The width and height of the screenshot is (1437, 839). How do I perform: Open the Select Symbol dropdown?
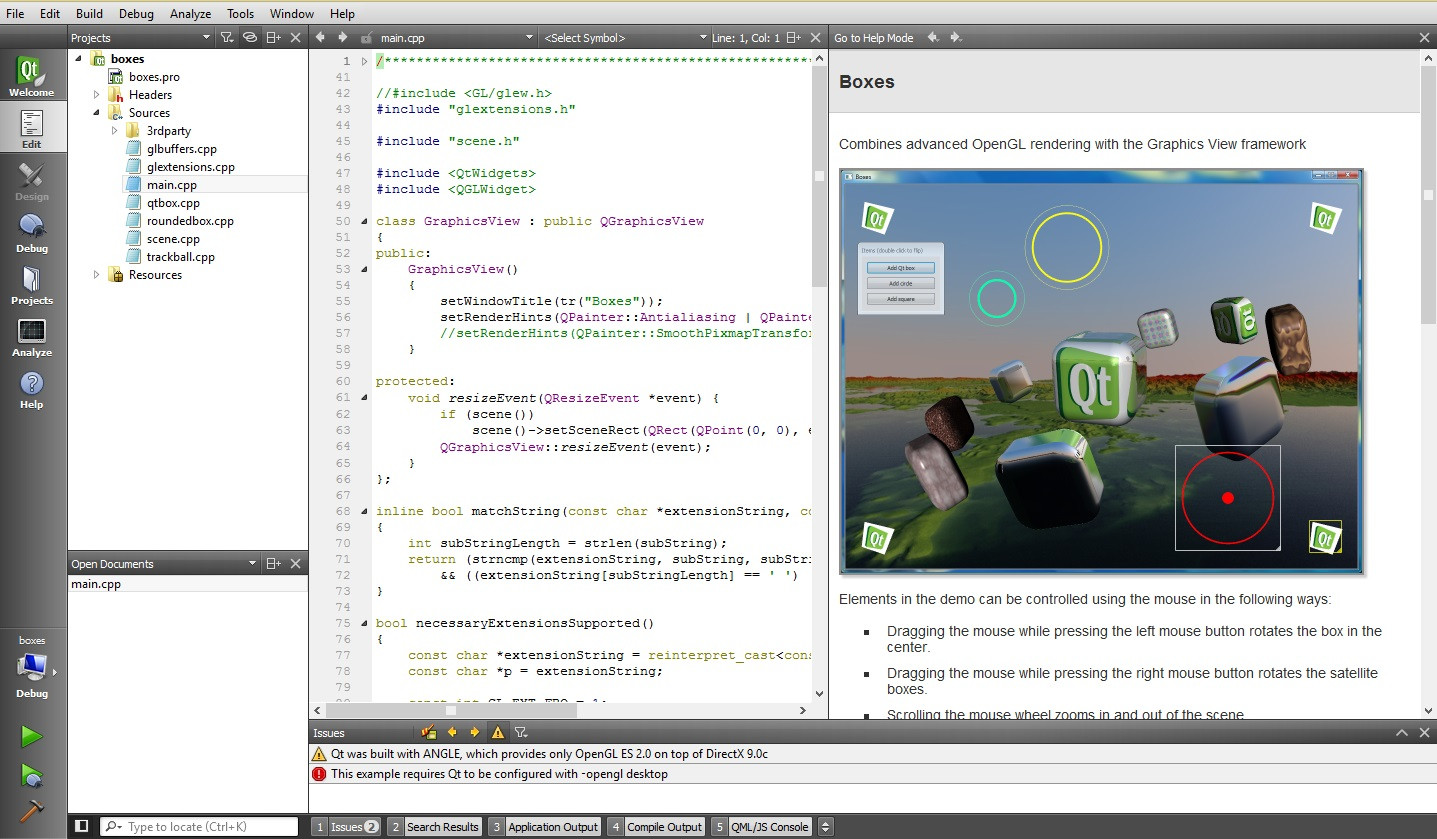pos(625,38)
